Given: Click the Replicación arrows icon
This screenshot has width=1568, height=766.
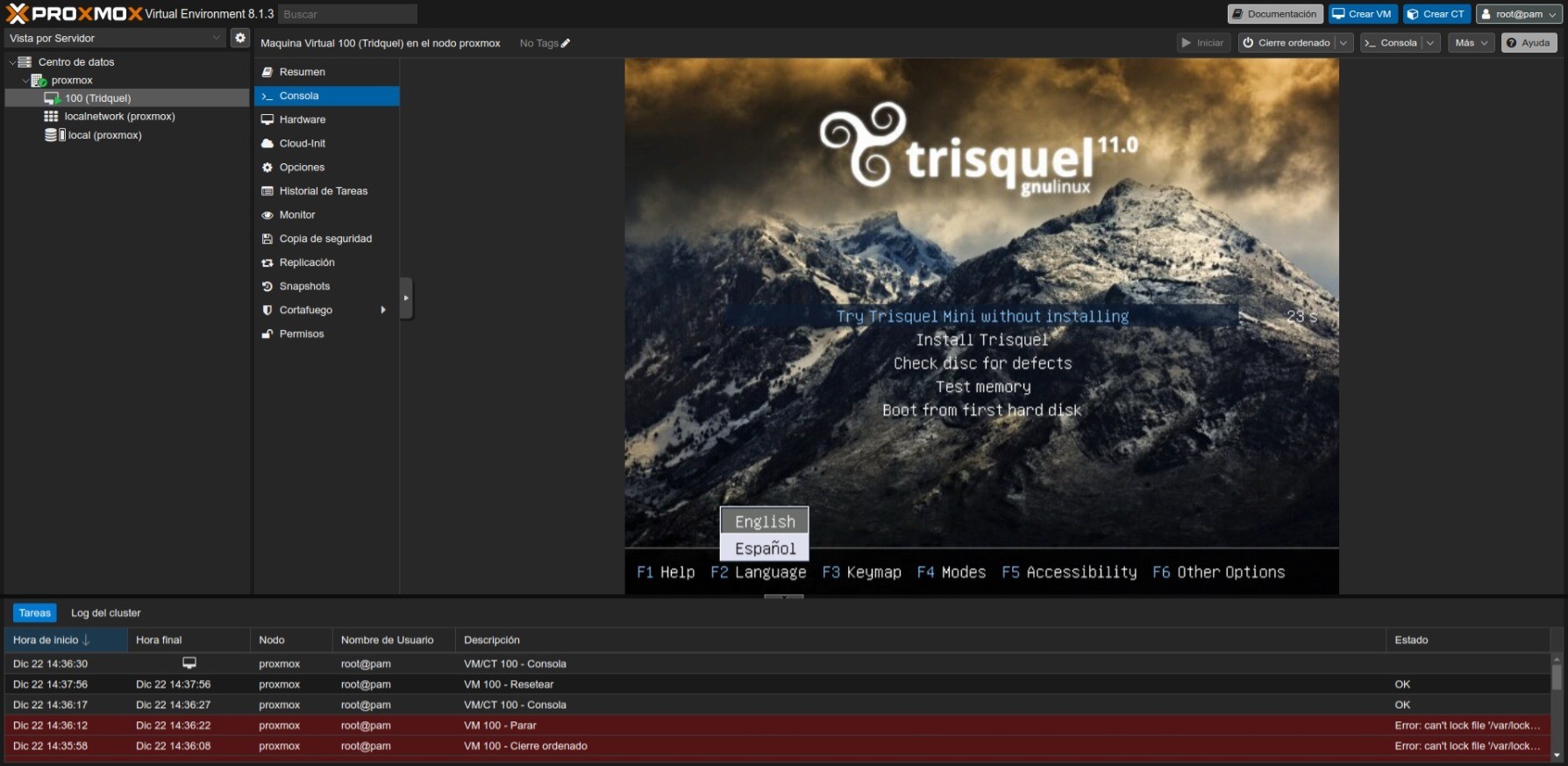Looking at the screenshot, I should click(x=267, y=262).
